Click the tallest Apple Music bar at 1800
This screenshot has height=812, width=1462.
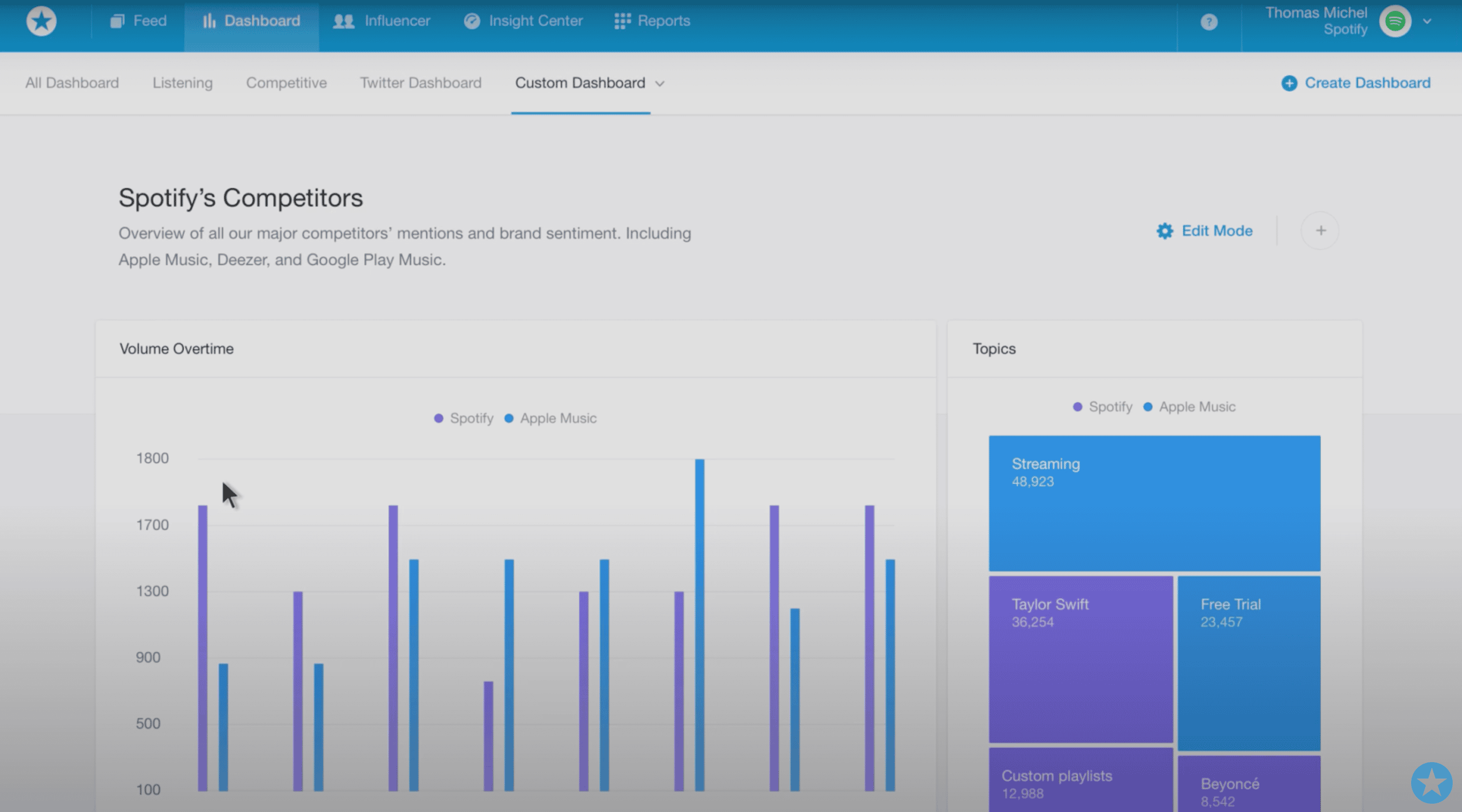(699, 625)
